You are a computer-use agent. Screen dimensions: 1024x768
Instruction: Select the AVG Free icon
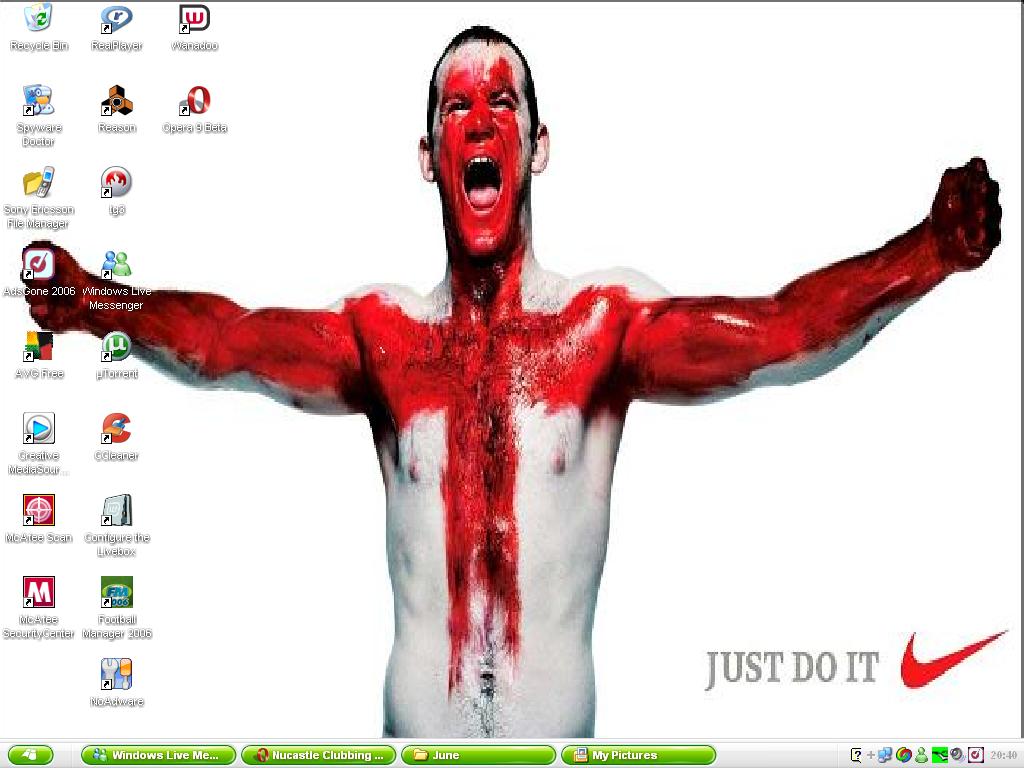[38, 347]
